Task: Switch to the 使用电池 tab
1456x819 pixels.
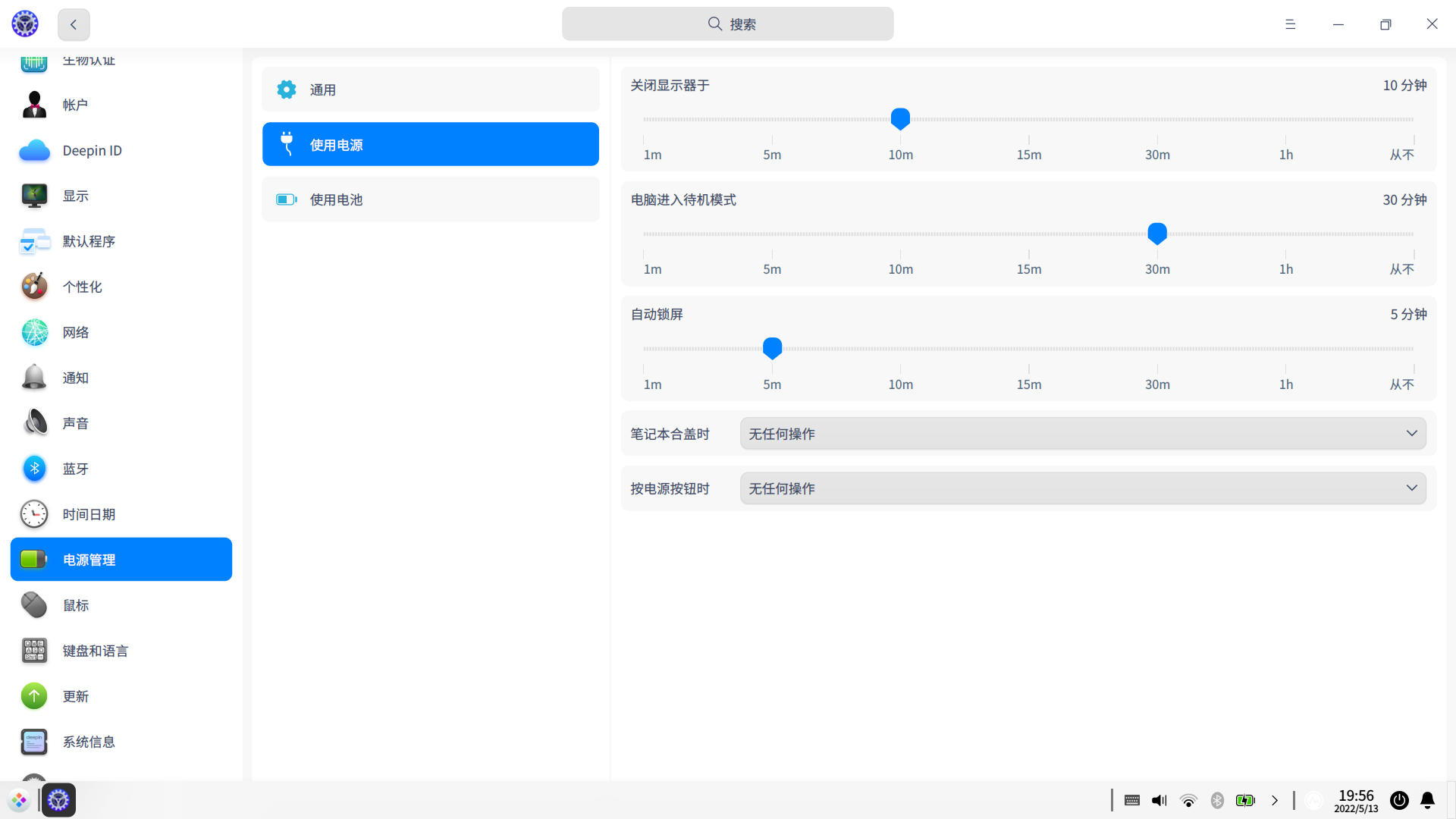Action: coord(430,199)
